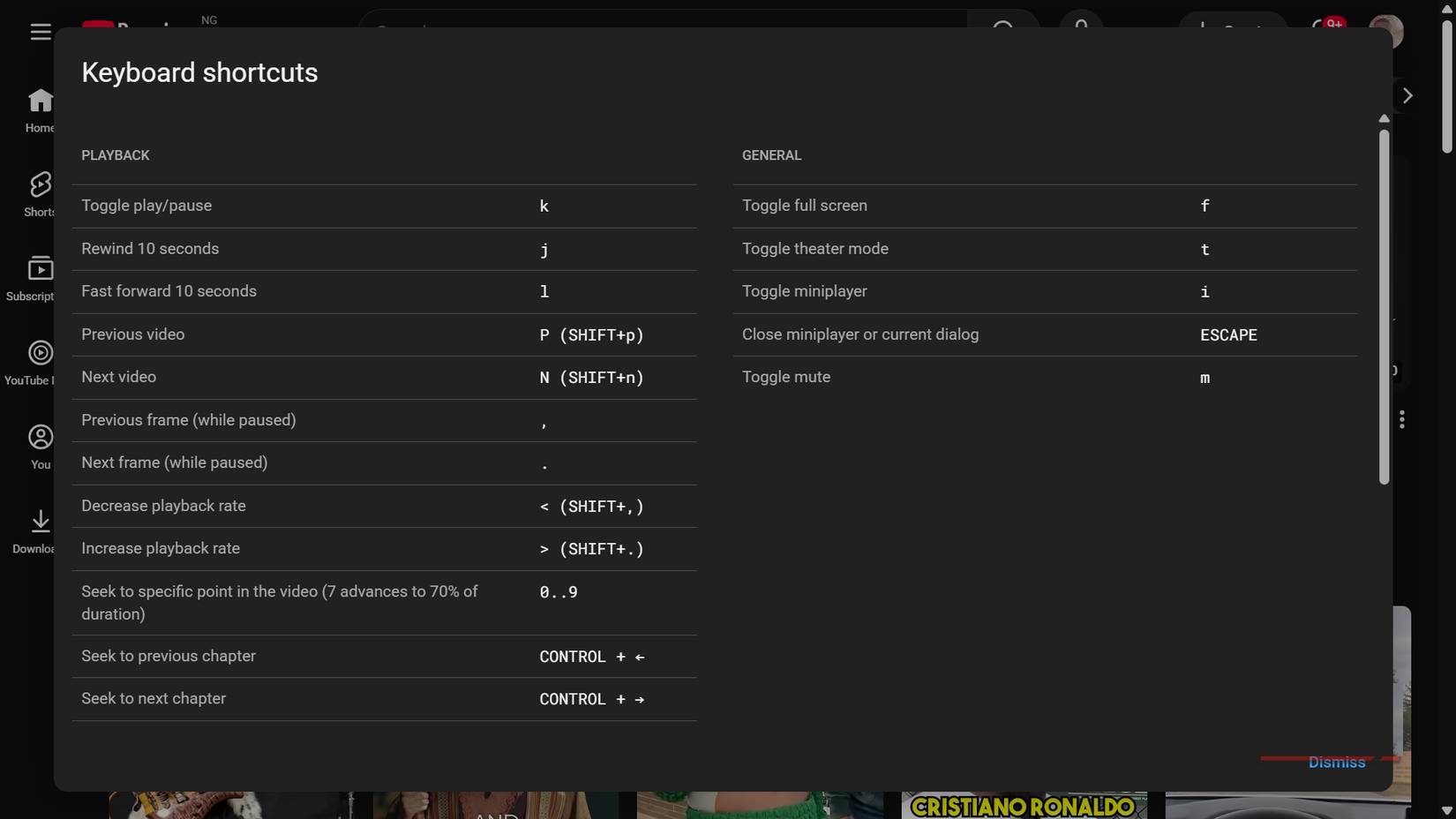This screenshot has width=1456, height=819.
Task: Select the 'Previous video' label
Action: [133, 334]
